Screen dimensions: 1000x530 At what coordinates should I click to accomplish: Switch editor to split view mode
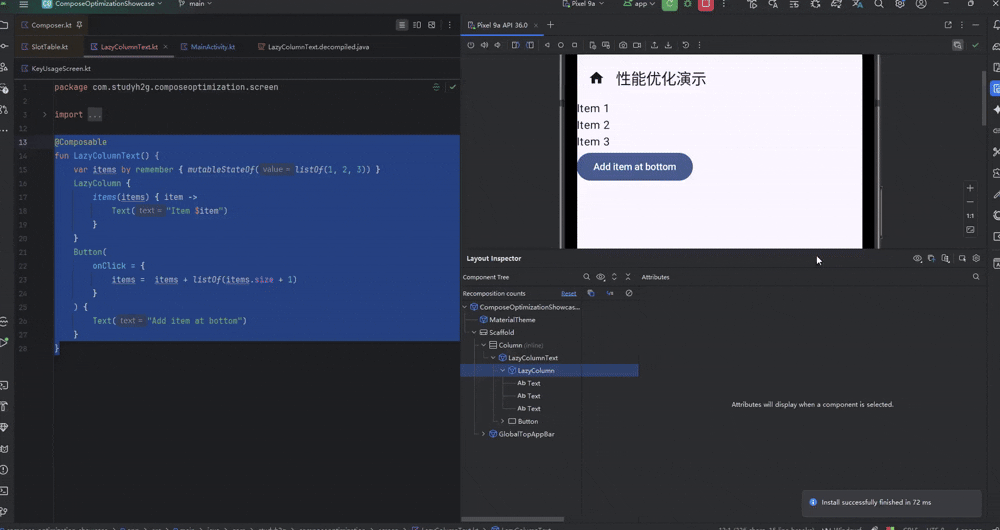417,25
